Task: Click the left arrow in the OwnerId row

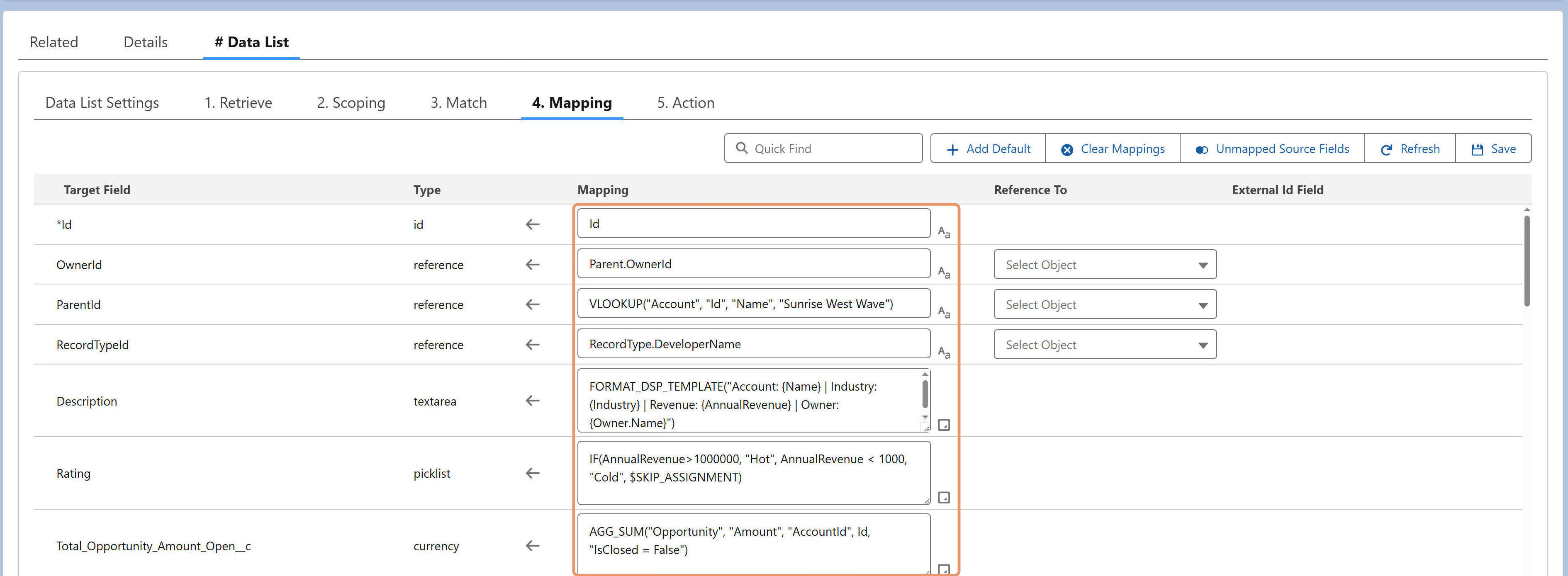Action: pos(533,265)
